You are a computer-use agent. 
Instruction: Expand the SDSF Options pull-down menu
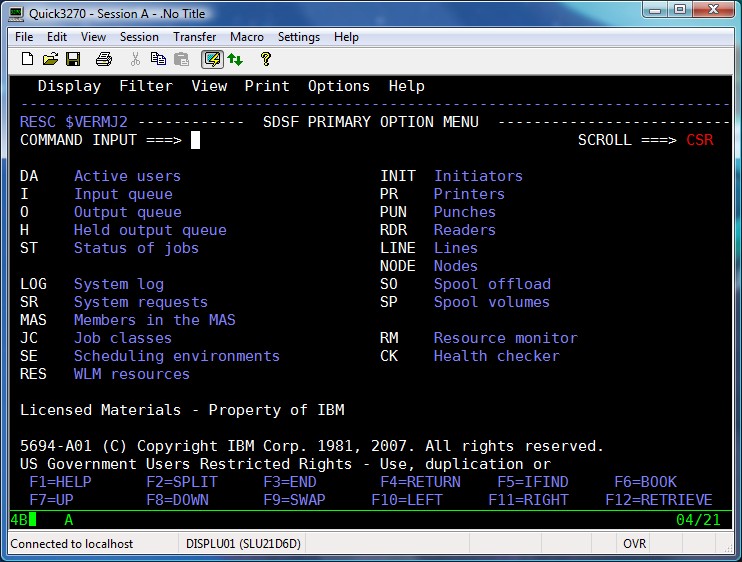339,86
